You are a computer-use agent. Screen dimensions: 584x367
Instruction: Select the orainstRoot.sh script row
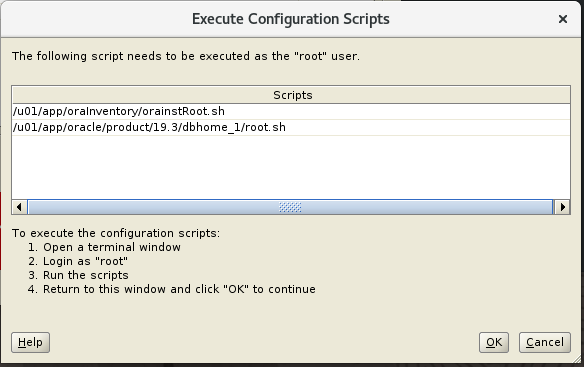[x=291, y=111]
